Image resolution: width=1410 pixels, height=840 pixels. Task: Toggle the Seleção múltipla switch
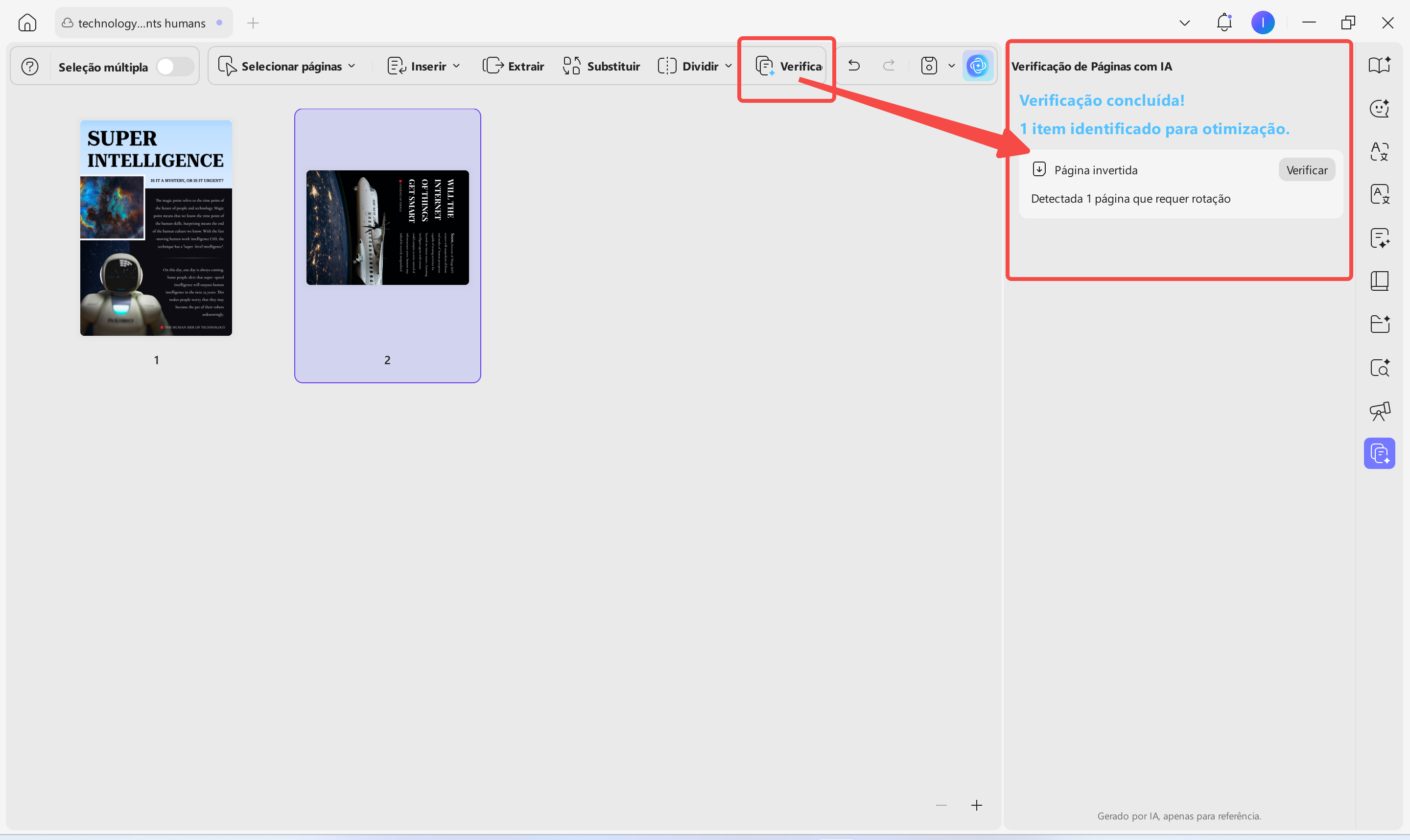click(x=174, y=67)
